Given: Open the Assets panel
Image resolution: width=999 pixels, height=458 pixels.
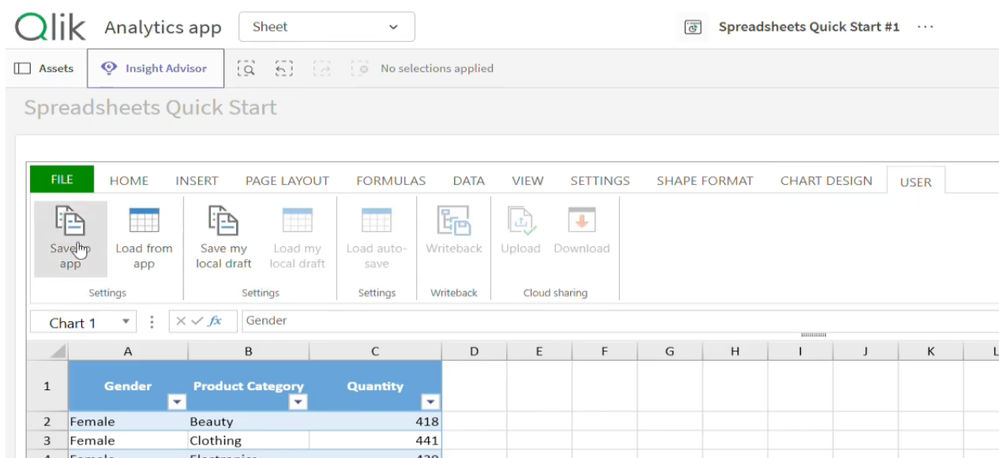Looking at the screenshot, I should click(x=43, y=68).
